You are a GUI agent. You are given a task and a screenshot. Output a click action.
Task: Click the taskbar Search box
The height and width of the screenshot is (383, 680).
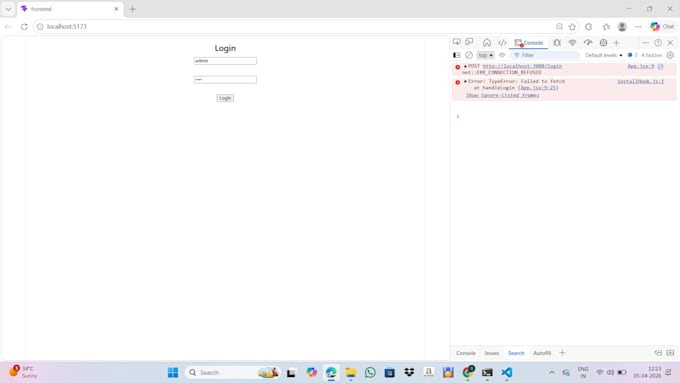coord(233,372)
